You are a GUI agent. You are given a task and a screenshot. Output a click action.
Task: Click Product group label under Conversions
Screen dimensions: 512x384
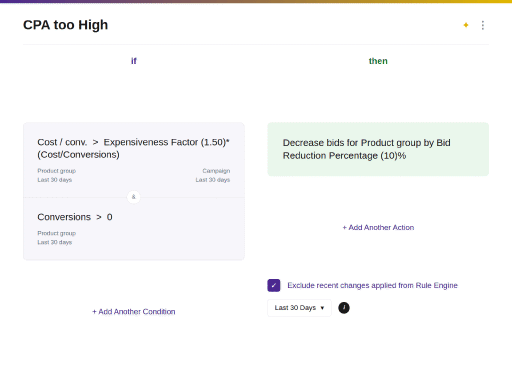click(57, 233)
